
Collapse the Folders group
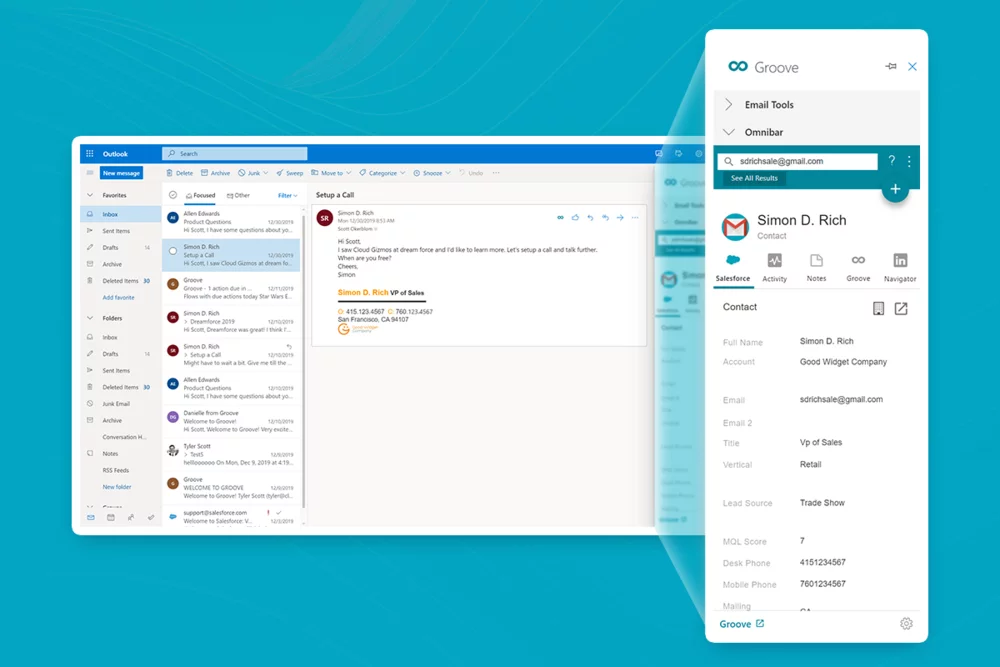[90, 318]
